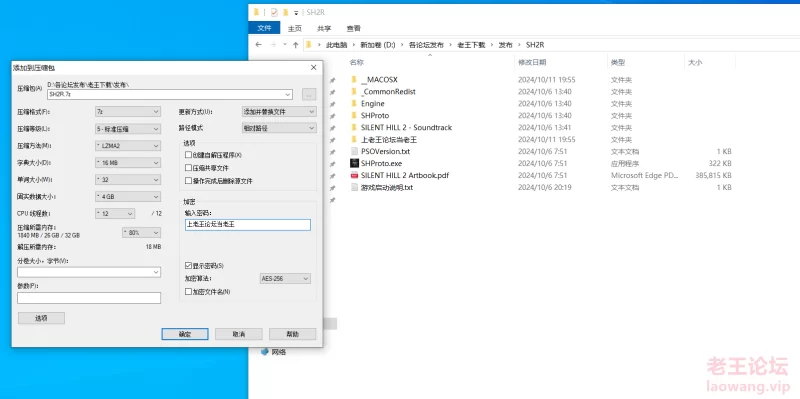Open the 路径模式 dropdown

click(x=279, y=128)
